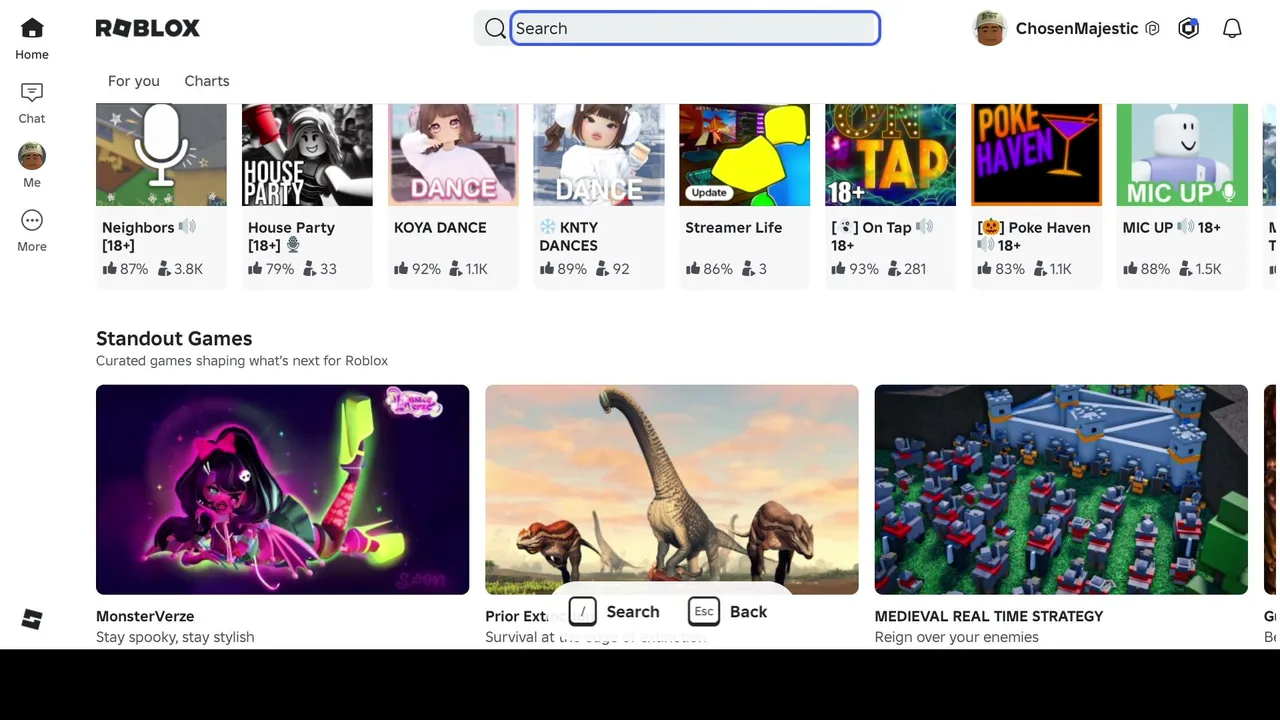Open the MonsterVerze standout game image
The width and height of the screenshot is (1280, 720).
pos(282,490)
